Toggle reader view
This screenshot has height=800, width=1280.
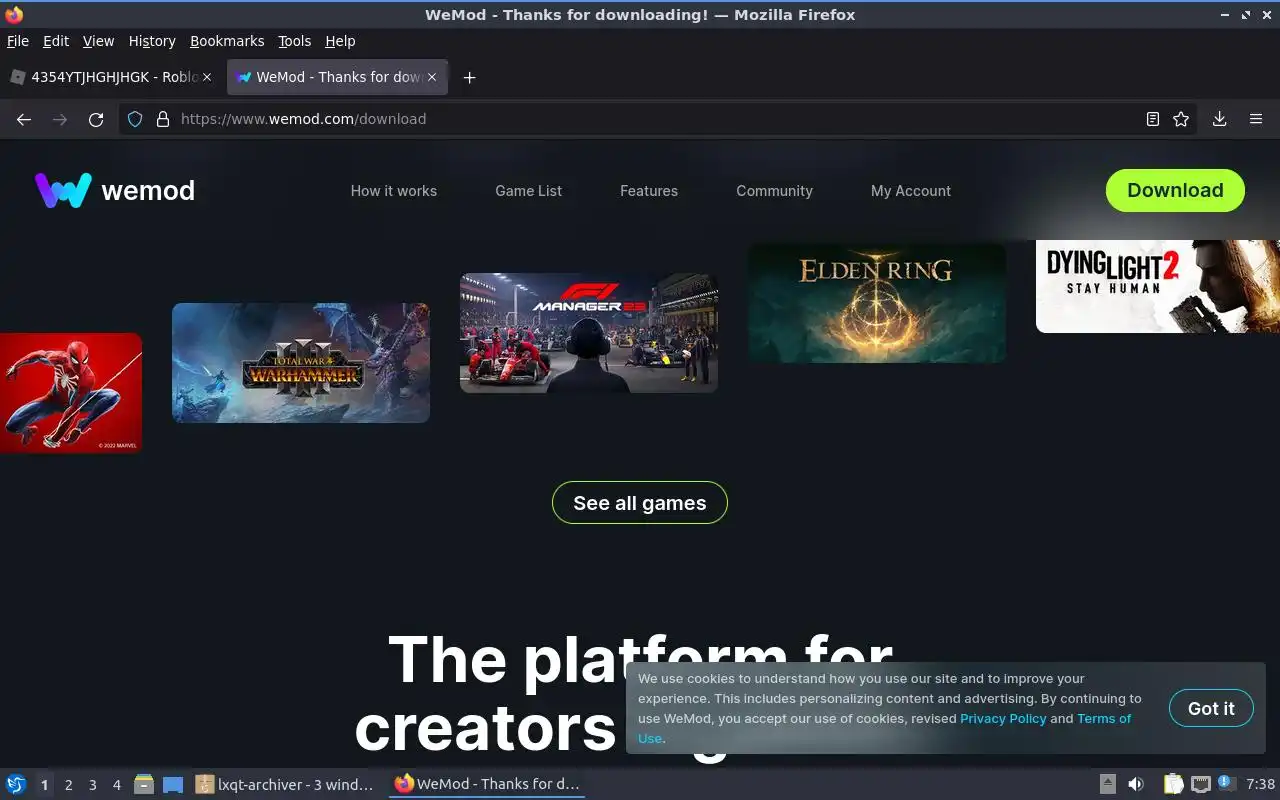1153,119
